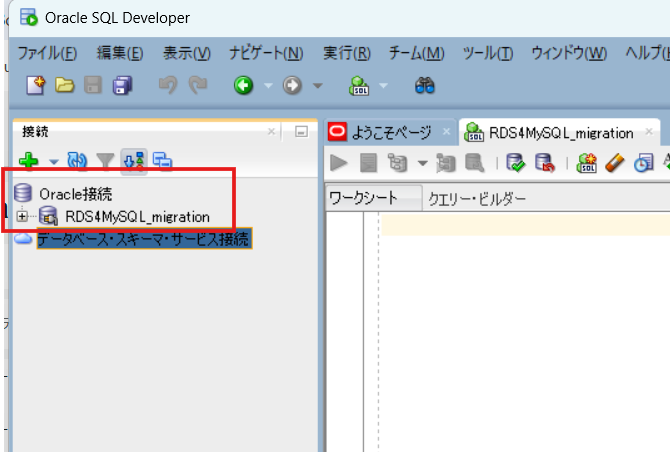
Task: Click into the SQL worksheet editor area
Action: click(526, 333)
